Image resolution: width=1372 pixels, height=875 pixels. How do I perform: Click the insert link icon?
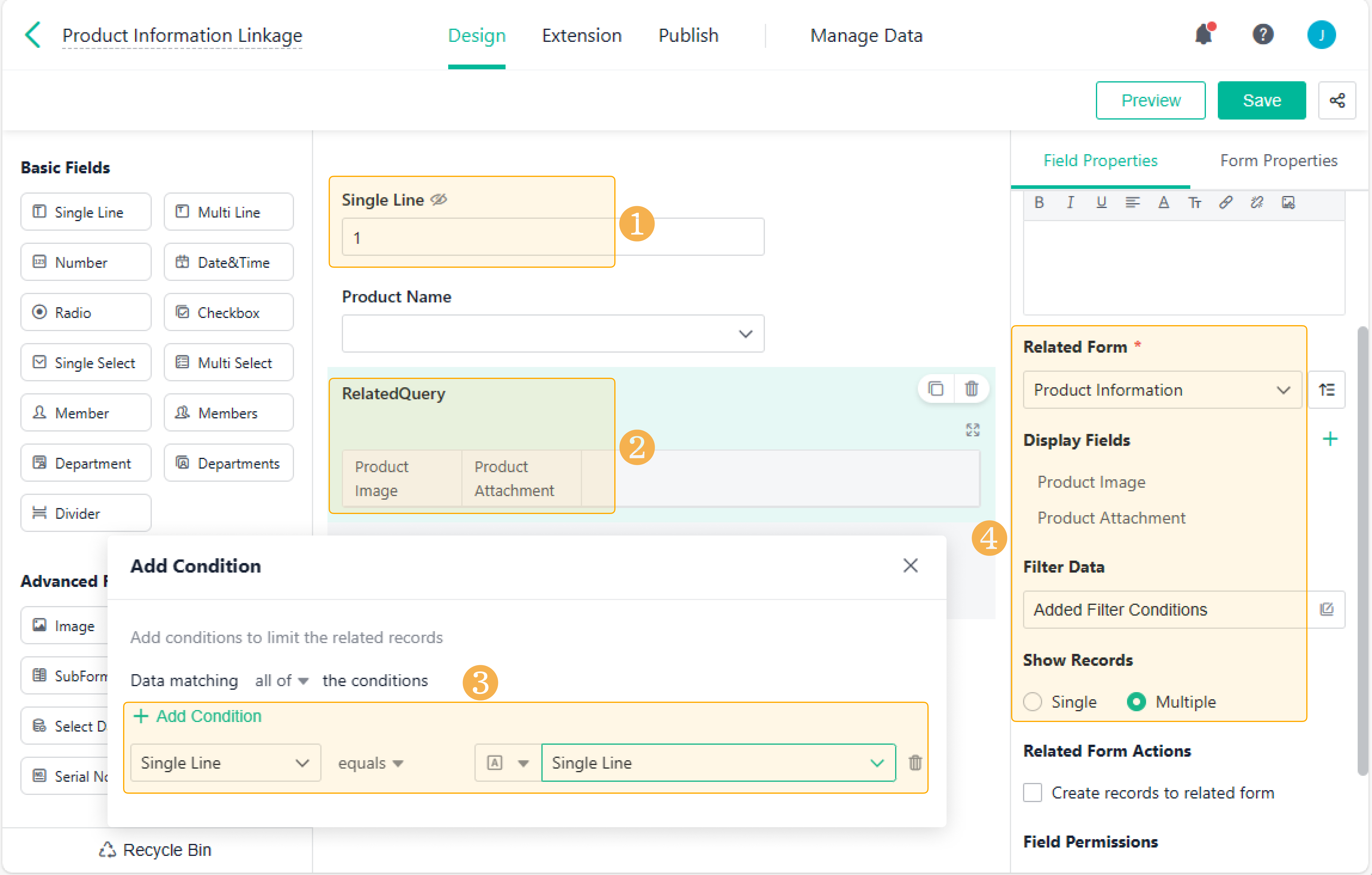[1226, 203]
